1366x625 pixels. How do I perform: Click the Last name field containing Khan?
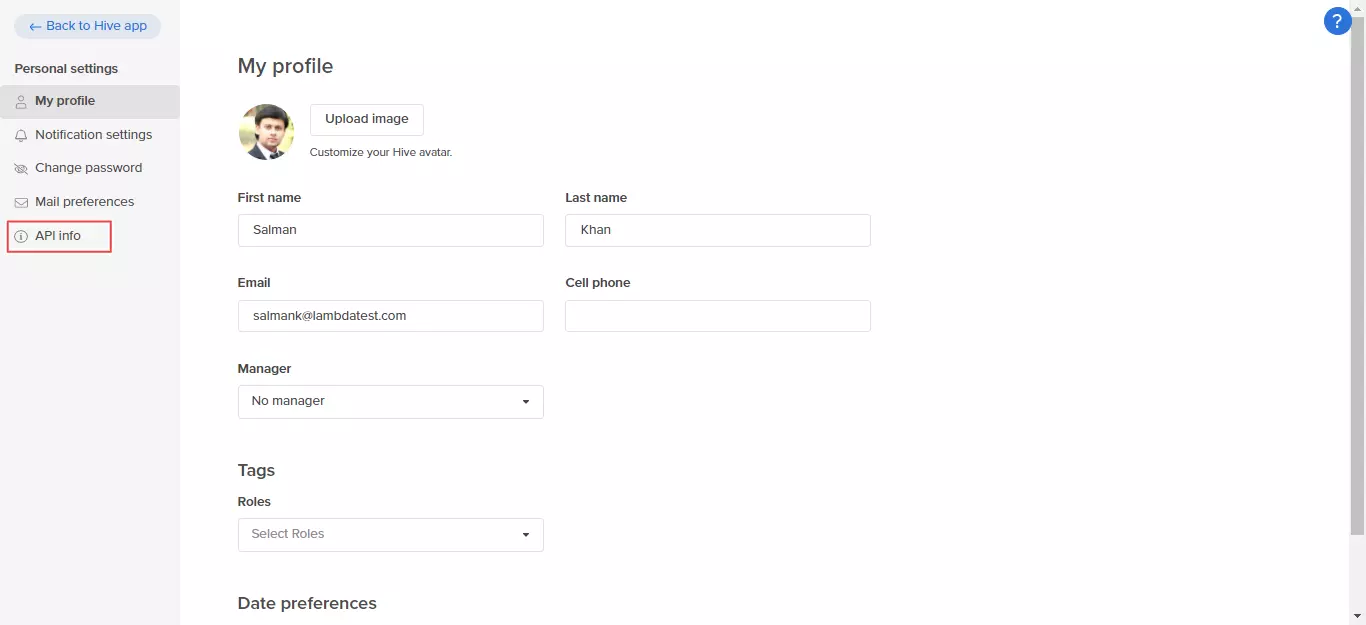tap(717, 230)
